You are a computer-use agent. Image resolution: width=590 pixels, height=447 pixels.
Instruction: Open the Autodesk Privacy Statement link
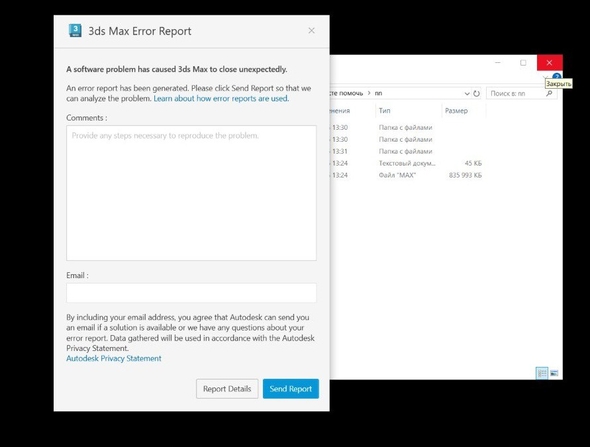tap(114, 359)
